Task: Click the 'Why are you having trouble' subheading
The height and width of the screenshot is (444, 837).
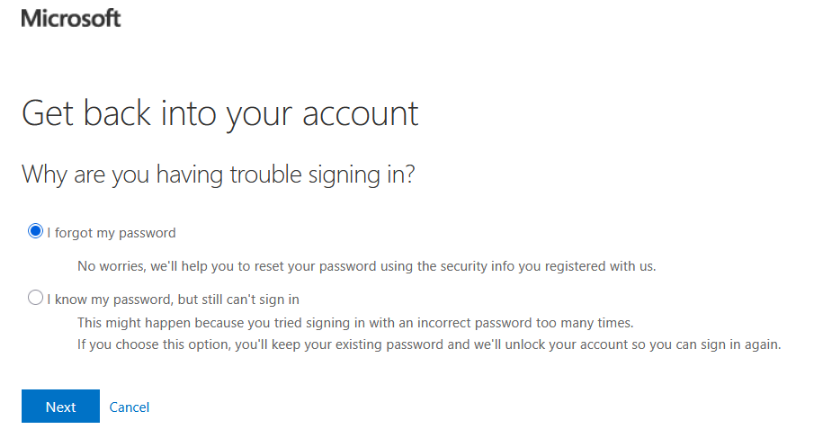Action: tap(218, 174)
